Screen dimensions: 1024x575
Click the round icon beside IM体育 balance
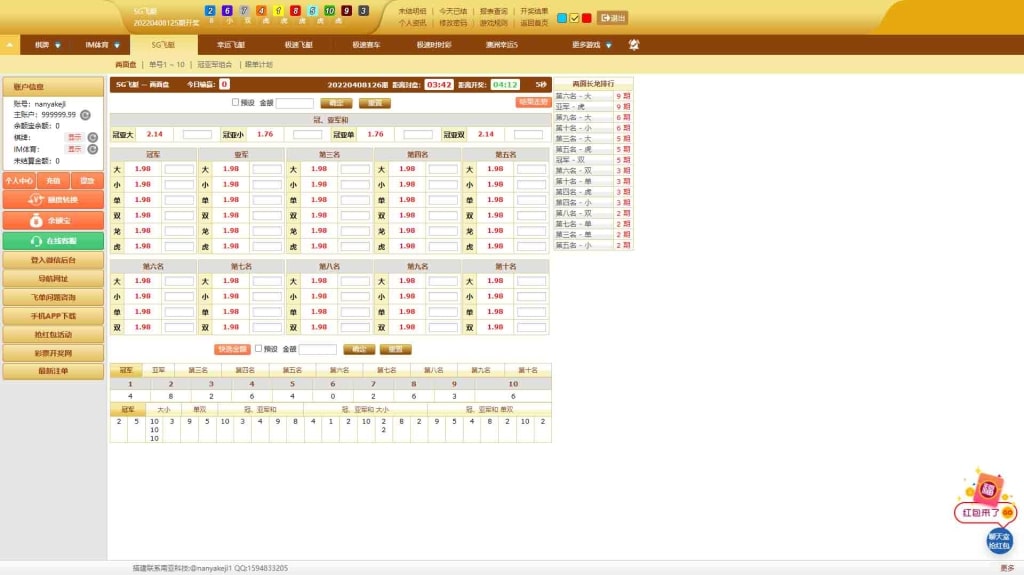point(93,149)
